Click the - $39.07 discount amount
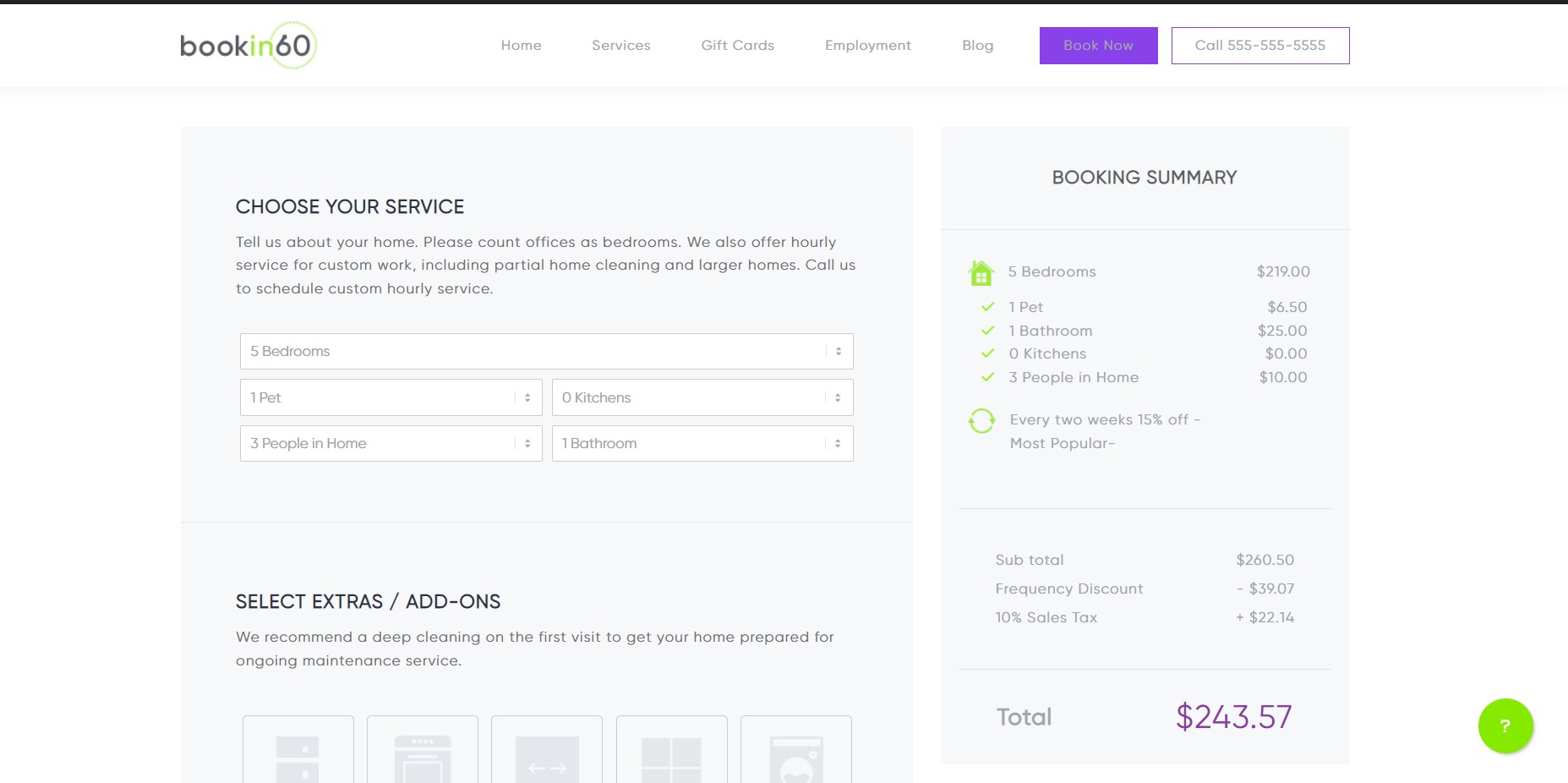The width and height of the screenshot is (1568, 783). coord(1265,589)
